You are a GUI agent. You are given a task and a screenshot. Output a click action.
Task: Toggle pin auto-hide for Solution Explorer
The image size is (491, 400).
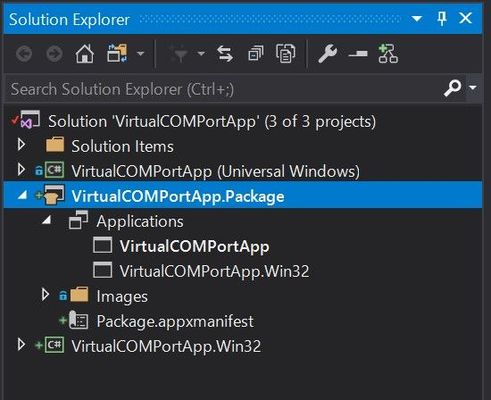(442, 18)
